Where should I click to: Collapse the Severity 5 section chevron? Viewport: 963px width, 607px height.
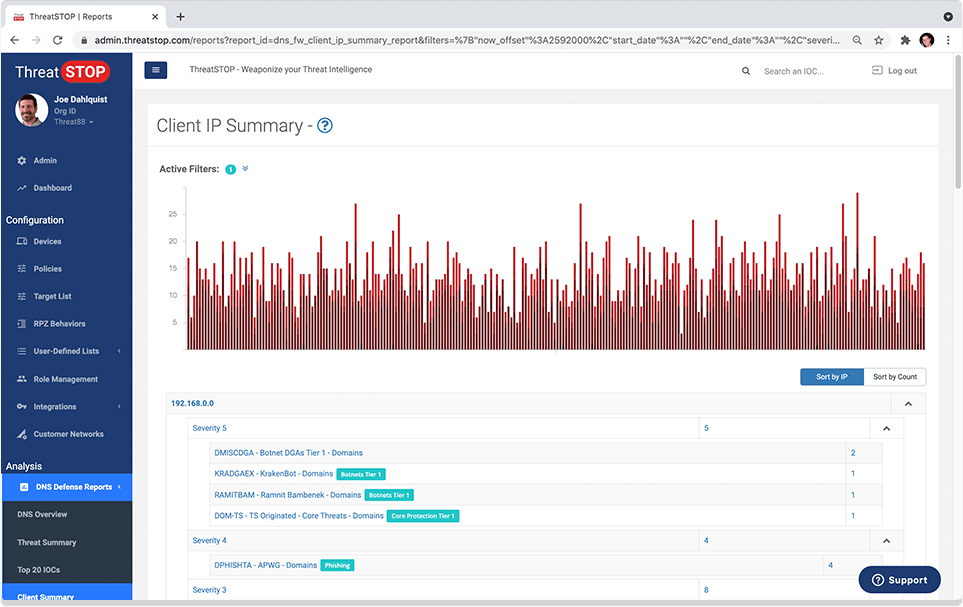coord(886,428)
